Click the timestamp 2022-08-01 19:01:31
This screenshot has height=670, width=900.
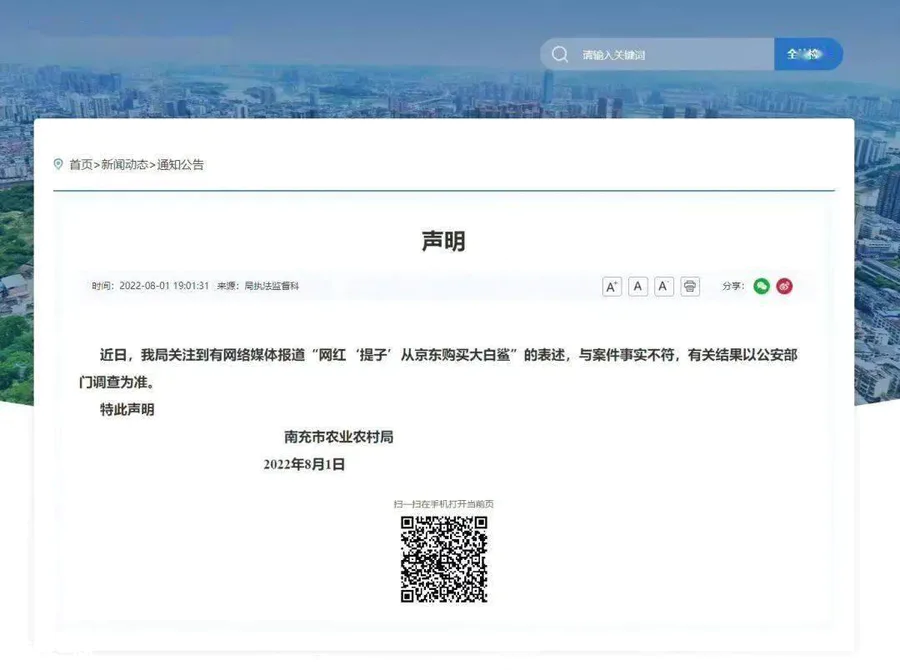(164, 286)
